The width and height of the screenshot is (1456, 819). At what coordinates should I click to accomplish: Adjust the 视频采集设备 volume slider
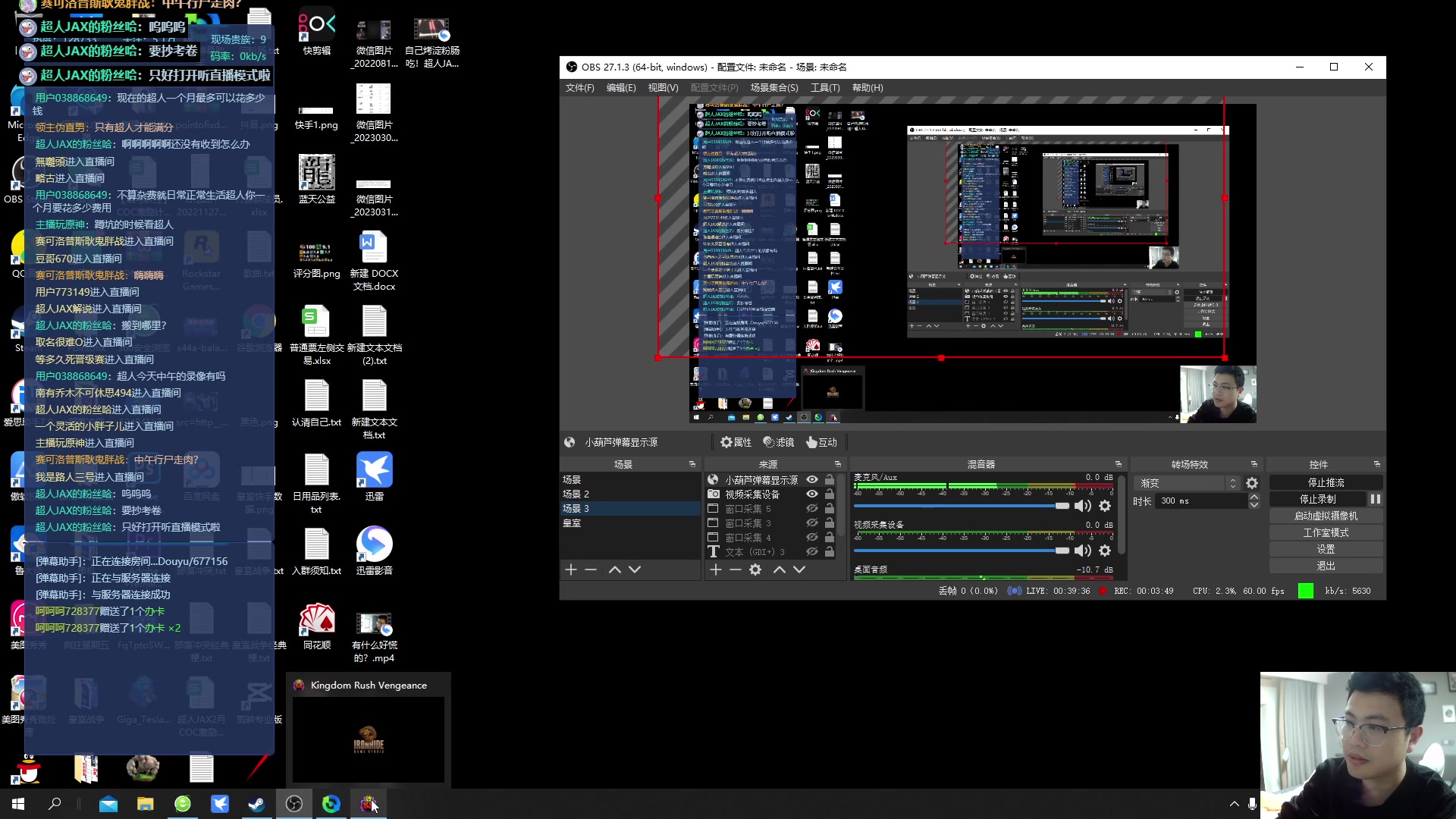click(x=962, y=551)
